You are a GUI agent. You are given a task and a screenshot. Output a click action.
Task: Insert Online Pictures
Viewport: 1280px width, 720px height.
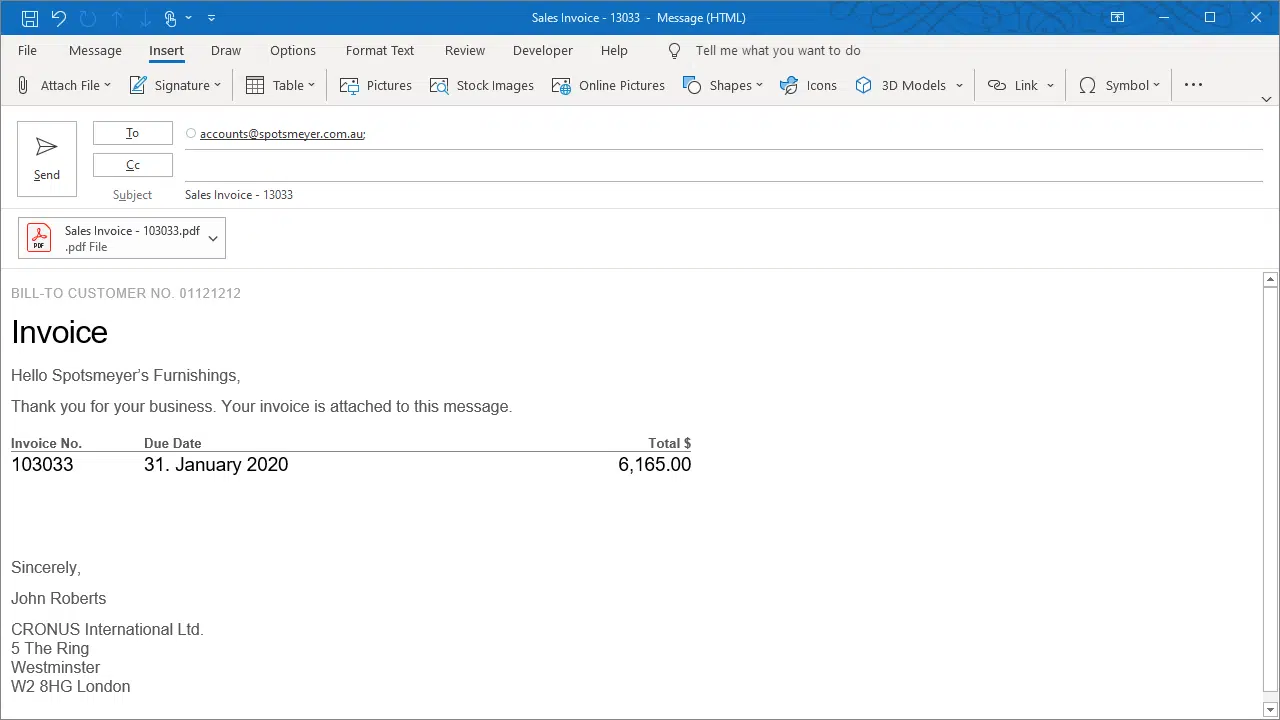point(608,85)
